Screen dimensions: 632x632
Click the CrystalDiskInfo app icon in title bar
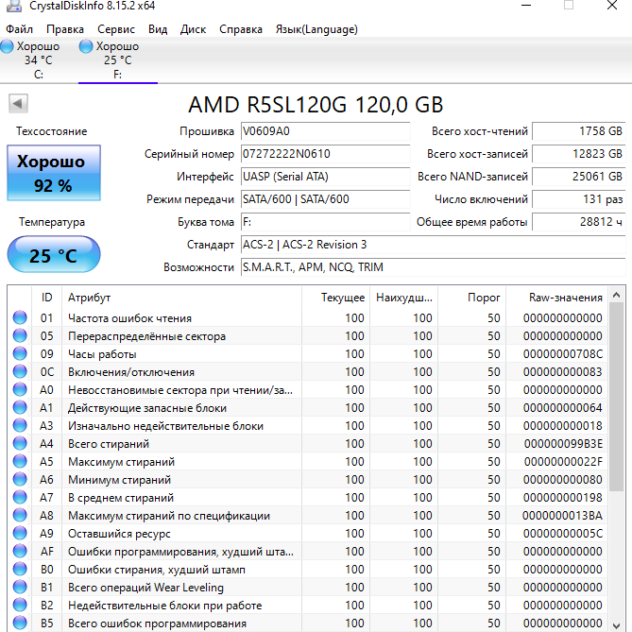[x=14, y=6]
